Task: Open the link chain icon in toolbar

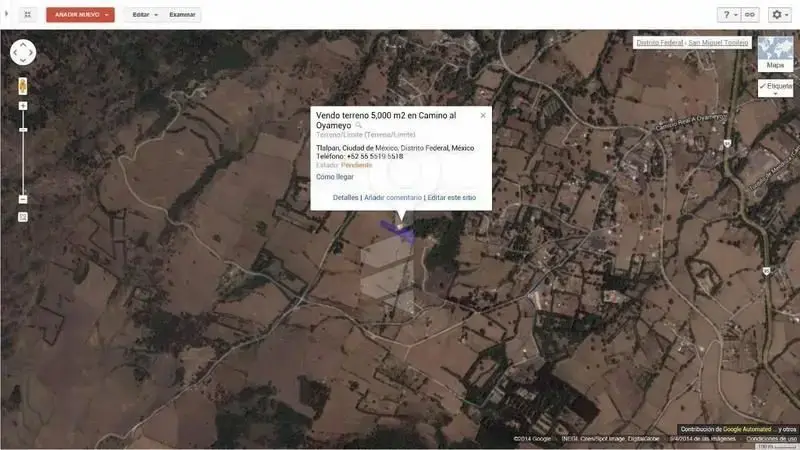Action: click(x=750, y=15)
